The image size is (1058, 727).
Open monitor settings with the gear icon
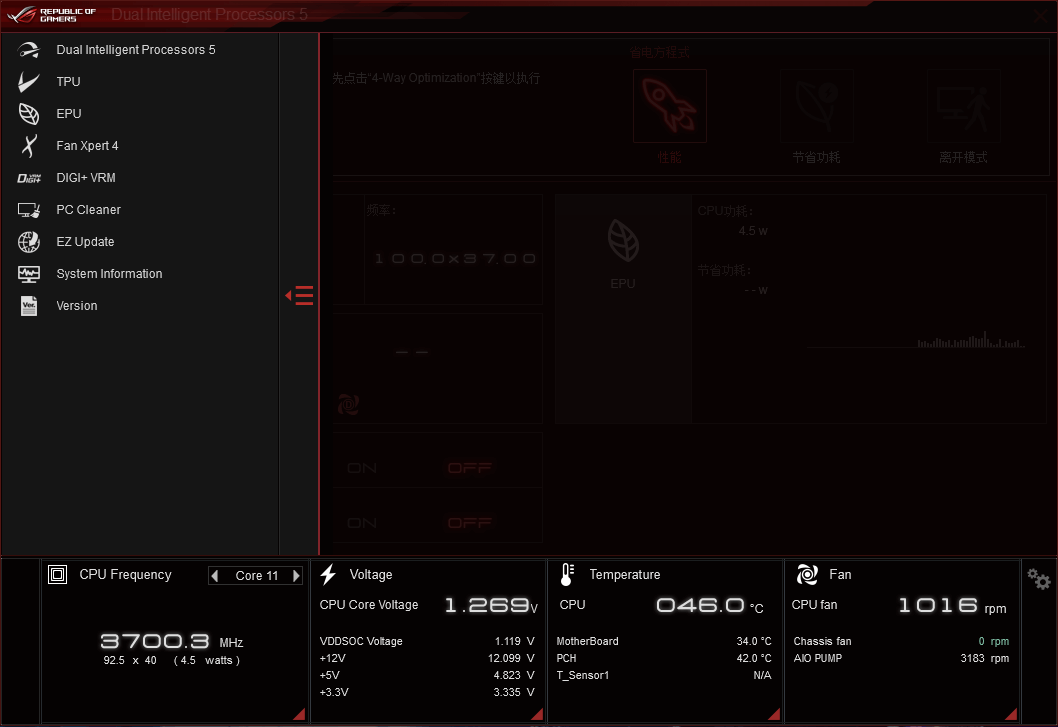point(1039,579)
